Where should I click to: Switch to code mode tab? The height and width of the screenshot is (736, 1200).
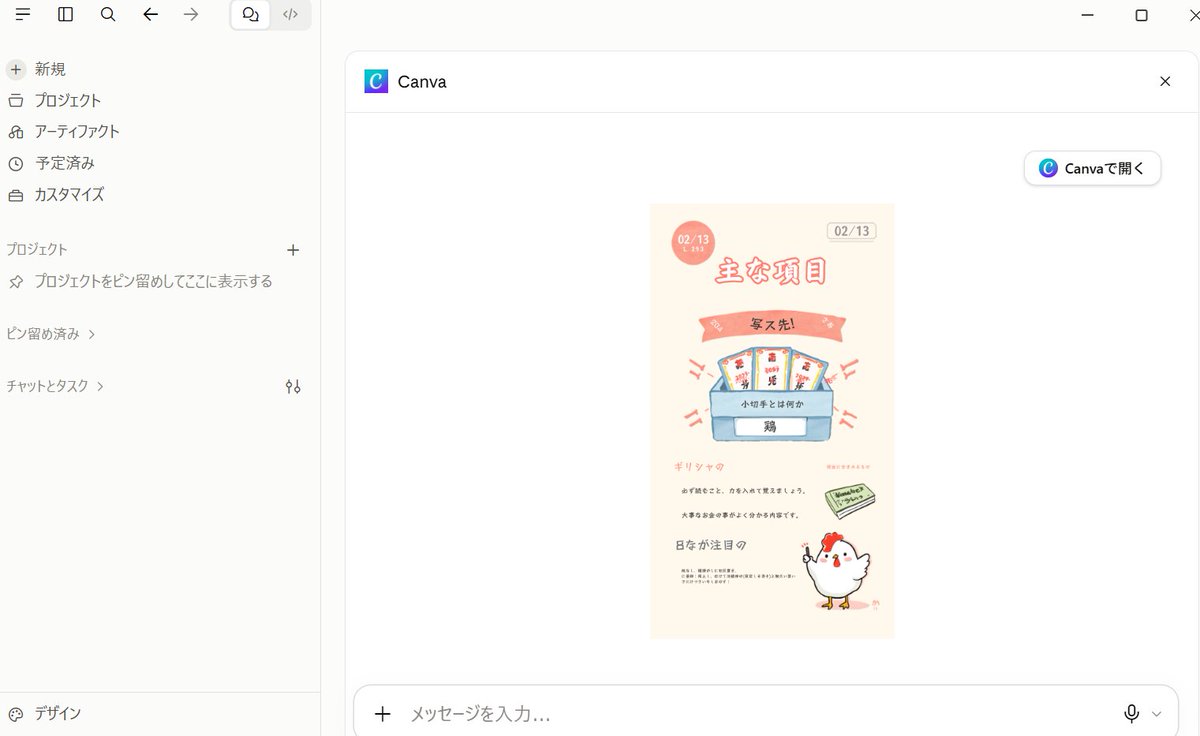[x=290, y=15]
